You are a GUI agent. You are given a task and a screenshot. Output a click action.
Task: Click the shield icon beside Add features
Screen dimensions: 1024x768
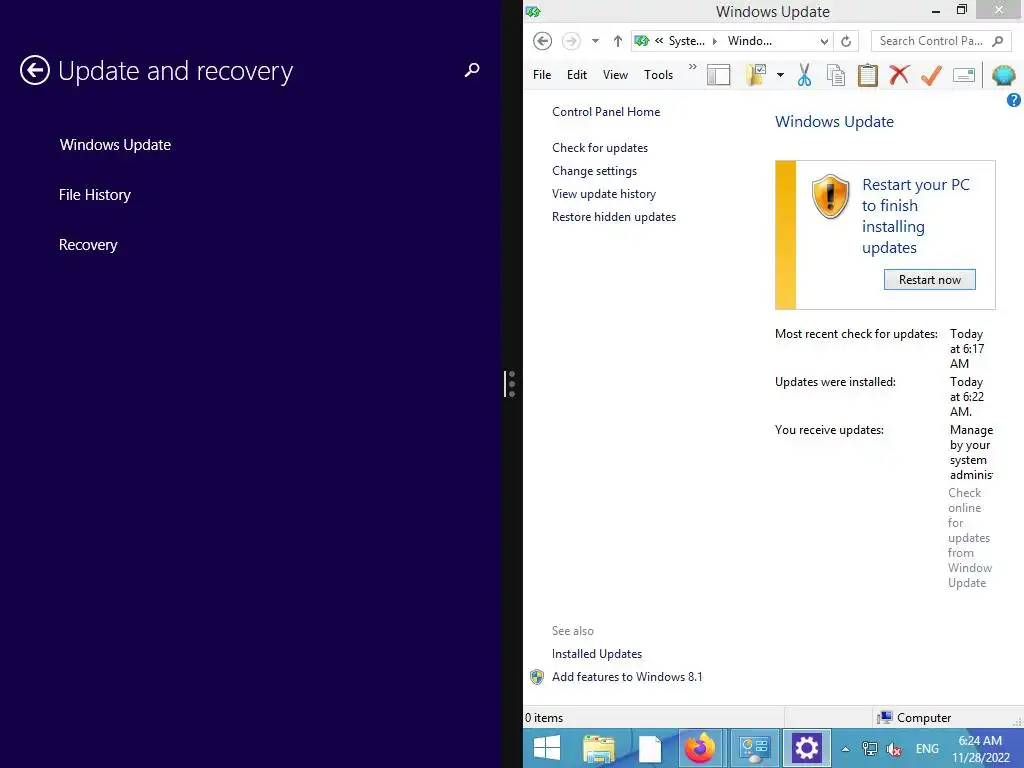point(537,677)
